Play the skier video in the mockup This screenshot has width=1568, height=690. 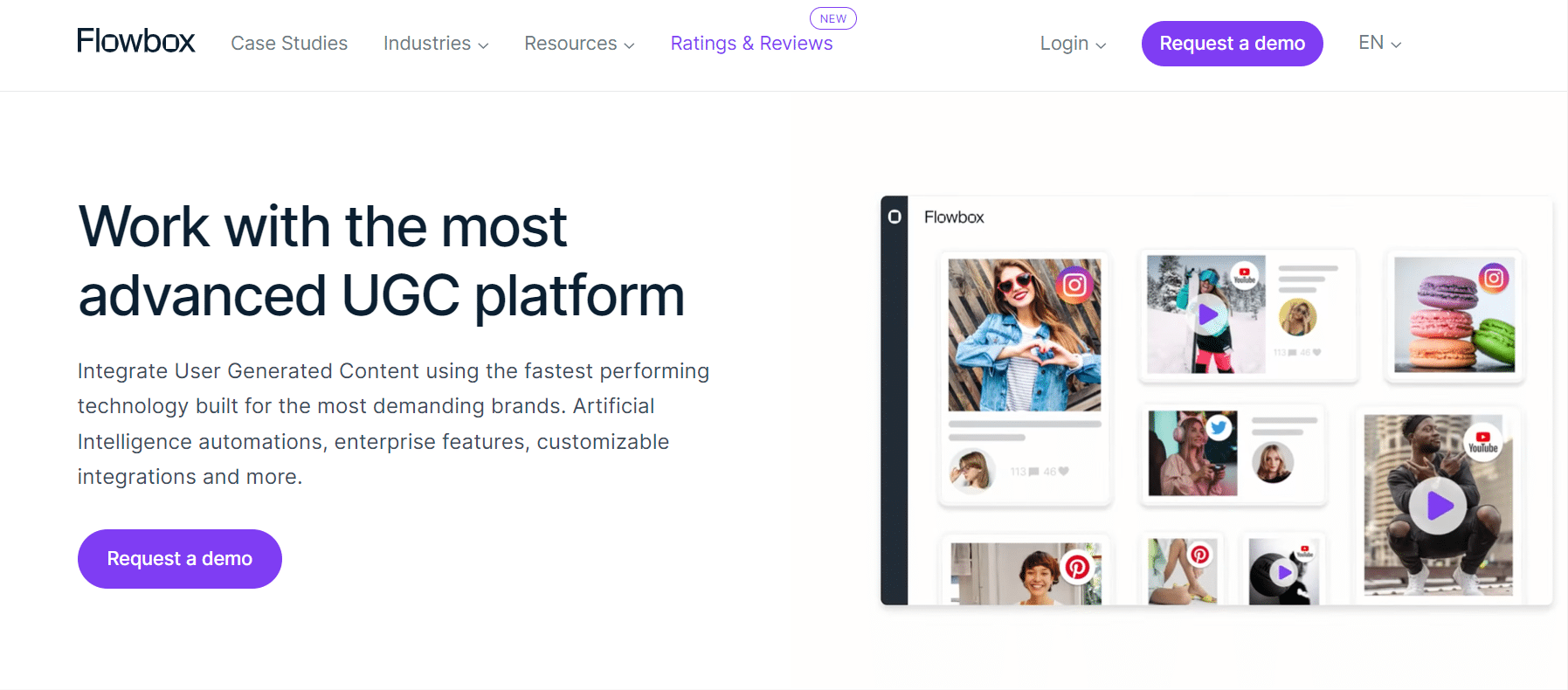coord(1208,314)
